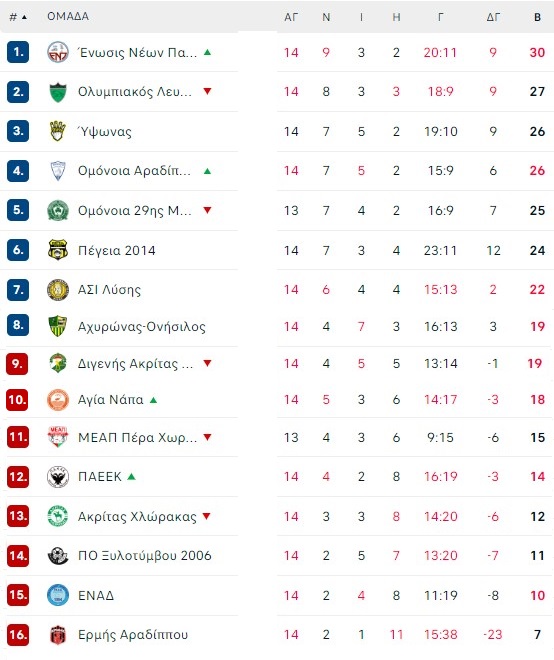
Task: Click the ΟΜΑΔΑ column header
Action: coord(68,16)
